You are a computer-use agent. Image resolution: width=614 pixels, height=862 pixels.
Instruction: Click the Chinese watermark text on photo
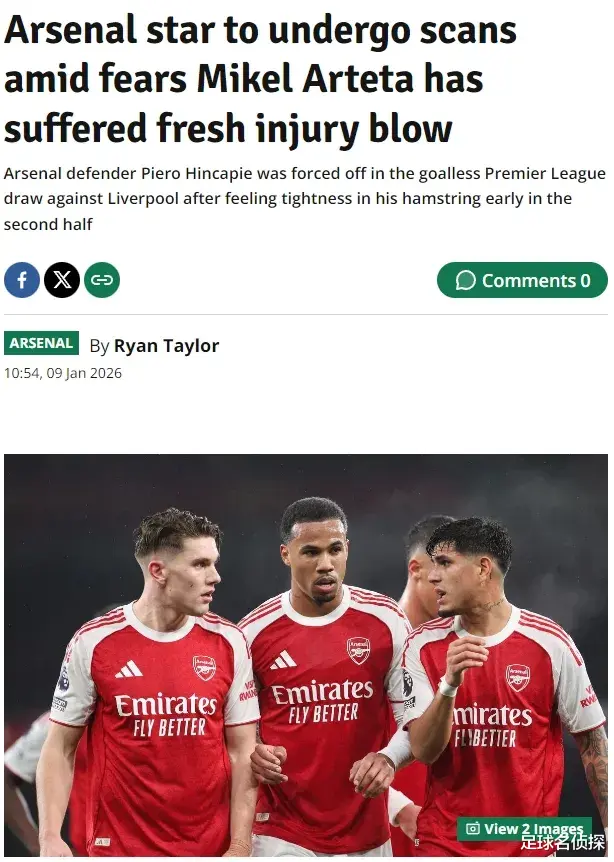click(x=562, y=843)
